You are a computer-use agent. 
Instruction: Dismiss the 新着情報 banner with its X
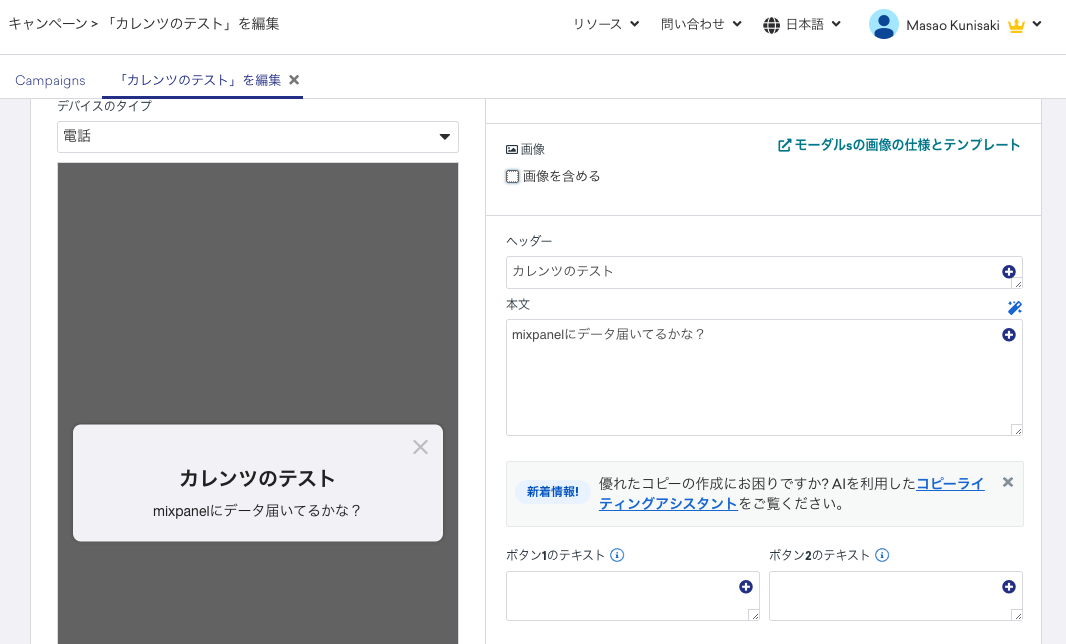1007,482
